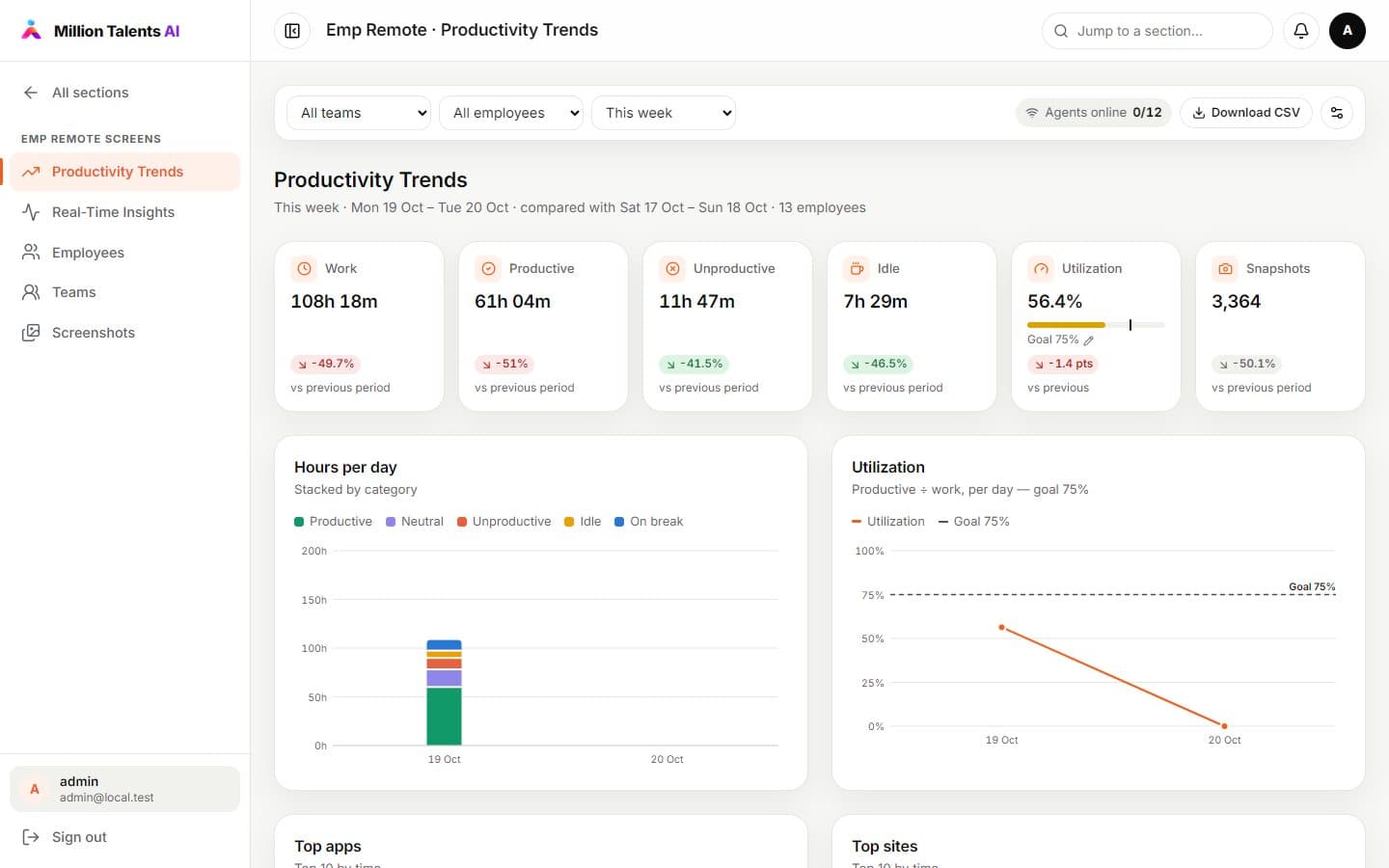
Task: Open filter settings sliders icon
Action: [x=1337, y=113]
